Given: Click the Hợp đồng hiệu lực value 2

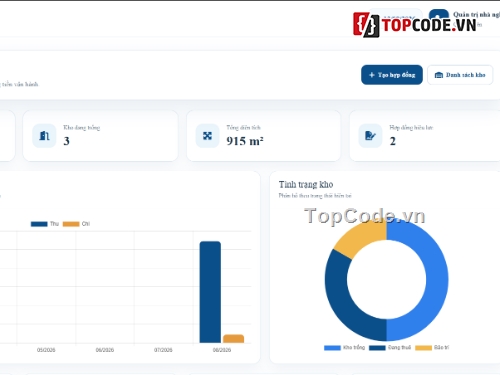Looking at the screenshot, I should click(x=393, y=141).
